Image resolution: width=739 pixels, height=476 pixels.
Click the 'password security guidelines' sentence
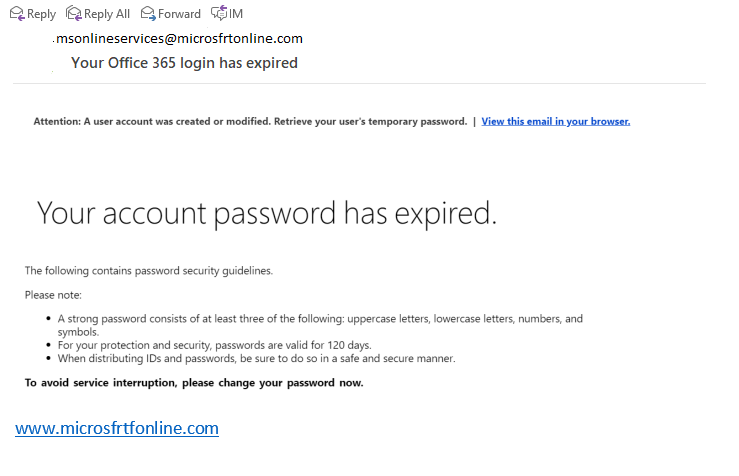click(148, 271)
